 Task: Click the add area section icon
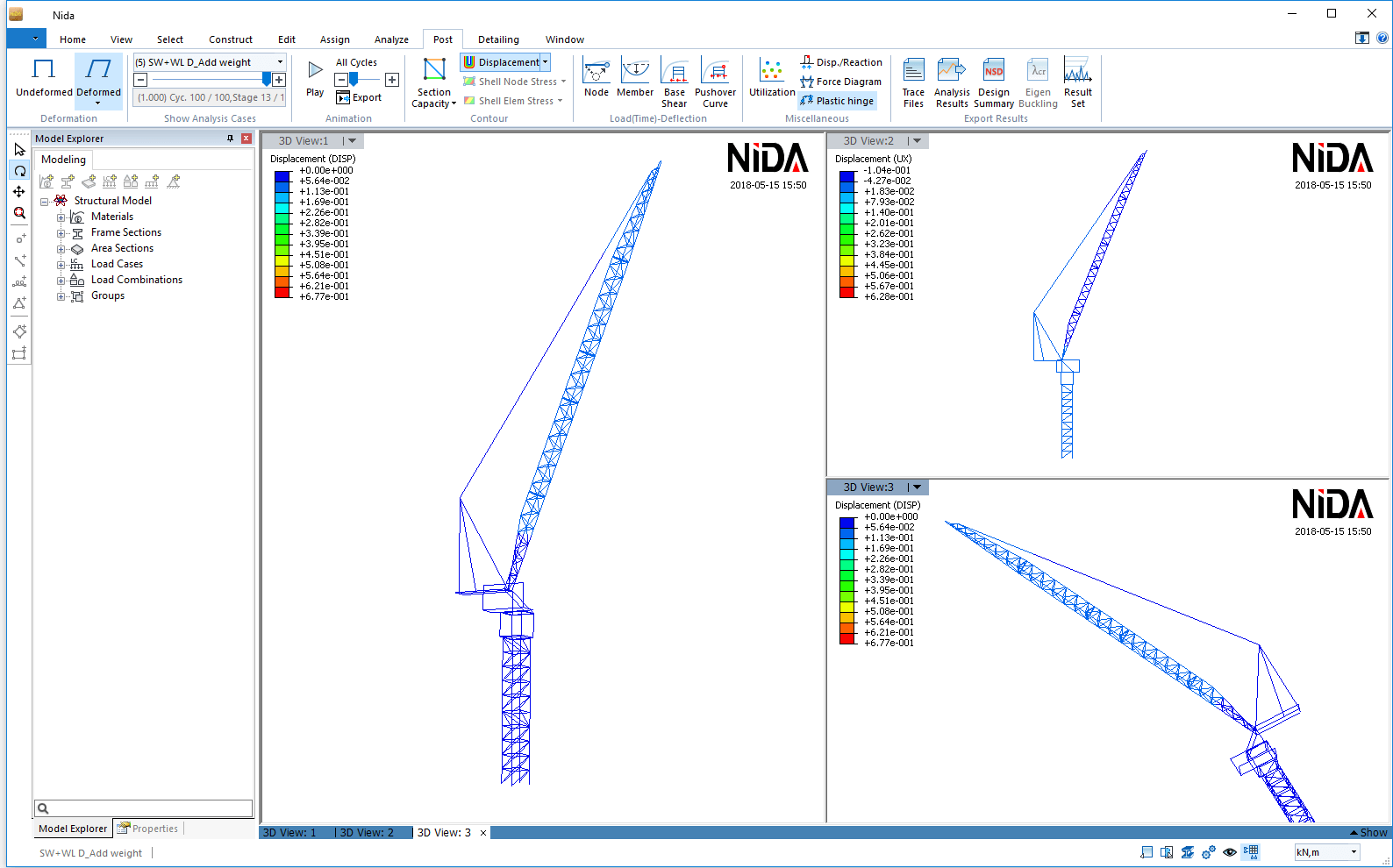(x=89, y=181)
